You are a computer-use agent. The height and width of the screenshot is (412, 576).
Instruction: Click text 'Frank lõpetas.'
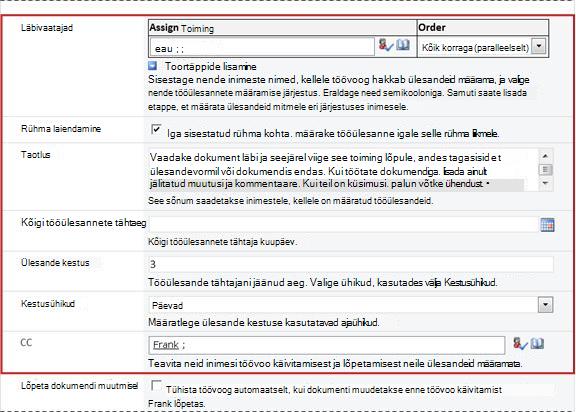coord(177,404)
